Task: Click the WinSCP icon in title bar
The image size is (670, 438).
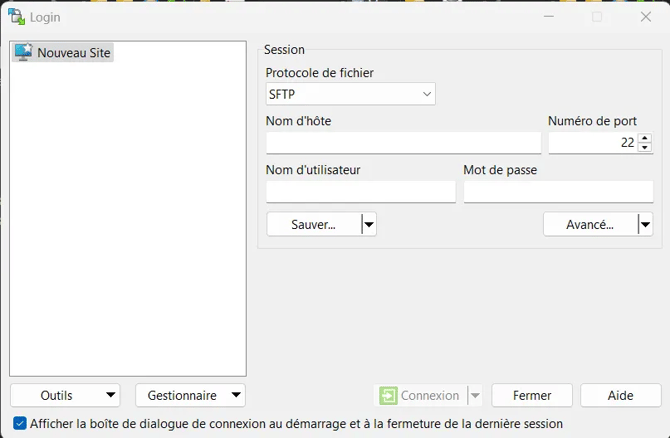Action: click(16, 17)
